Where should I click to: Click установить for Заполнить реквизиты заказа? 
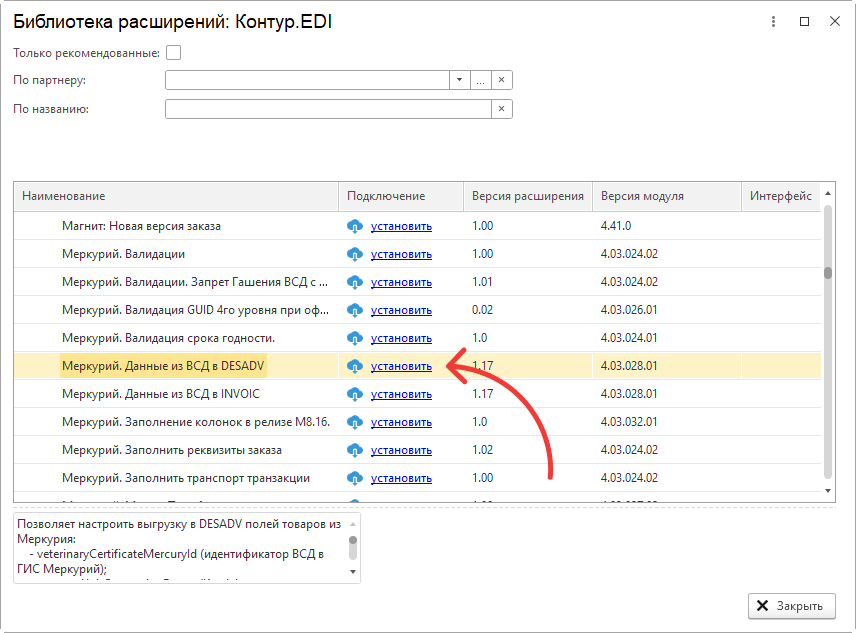tap(401, 450)
